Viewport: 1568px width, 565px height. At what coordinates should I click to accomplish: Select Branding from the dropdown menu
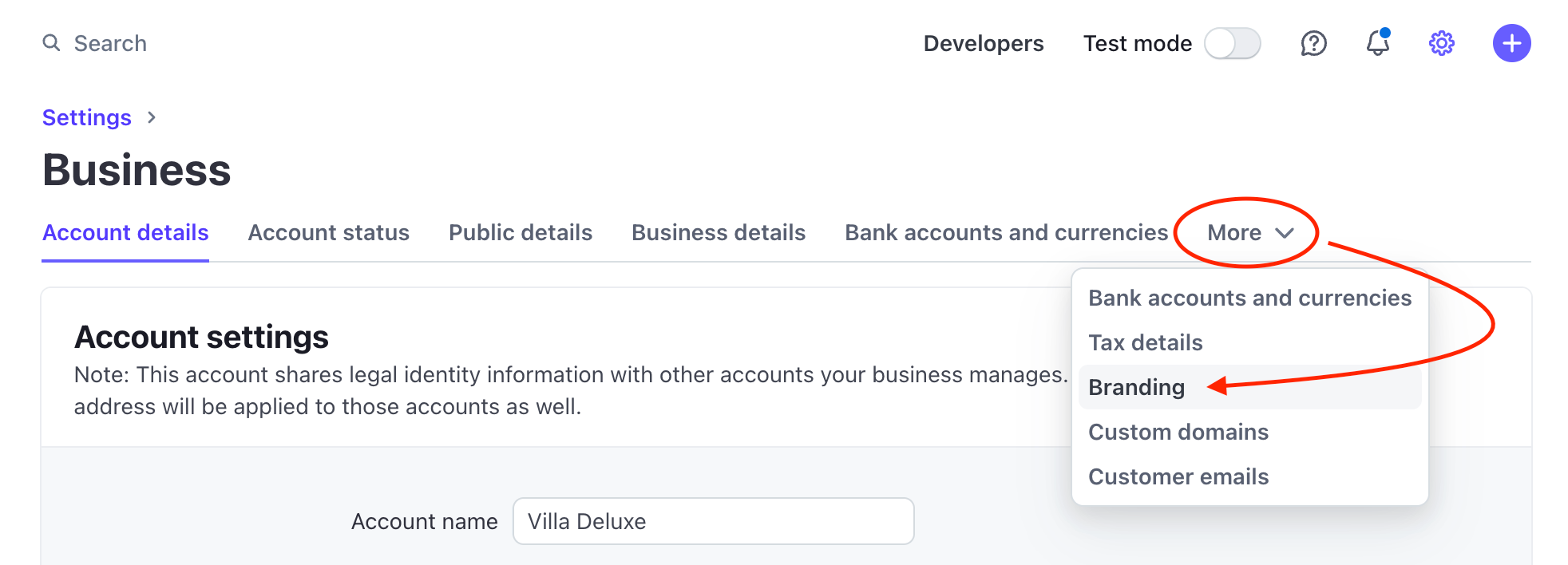pos(1136,387)
